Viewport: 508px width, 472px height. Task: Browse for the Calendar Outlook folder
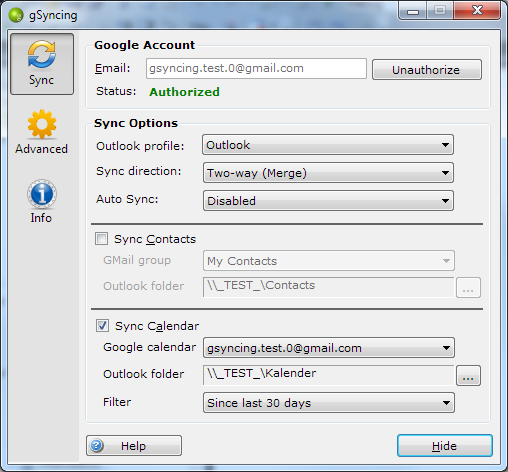point(468,375)
